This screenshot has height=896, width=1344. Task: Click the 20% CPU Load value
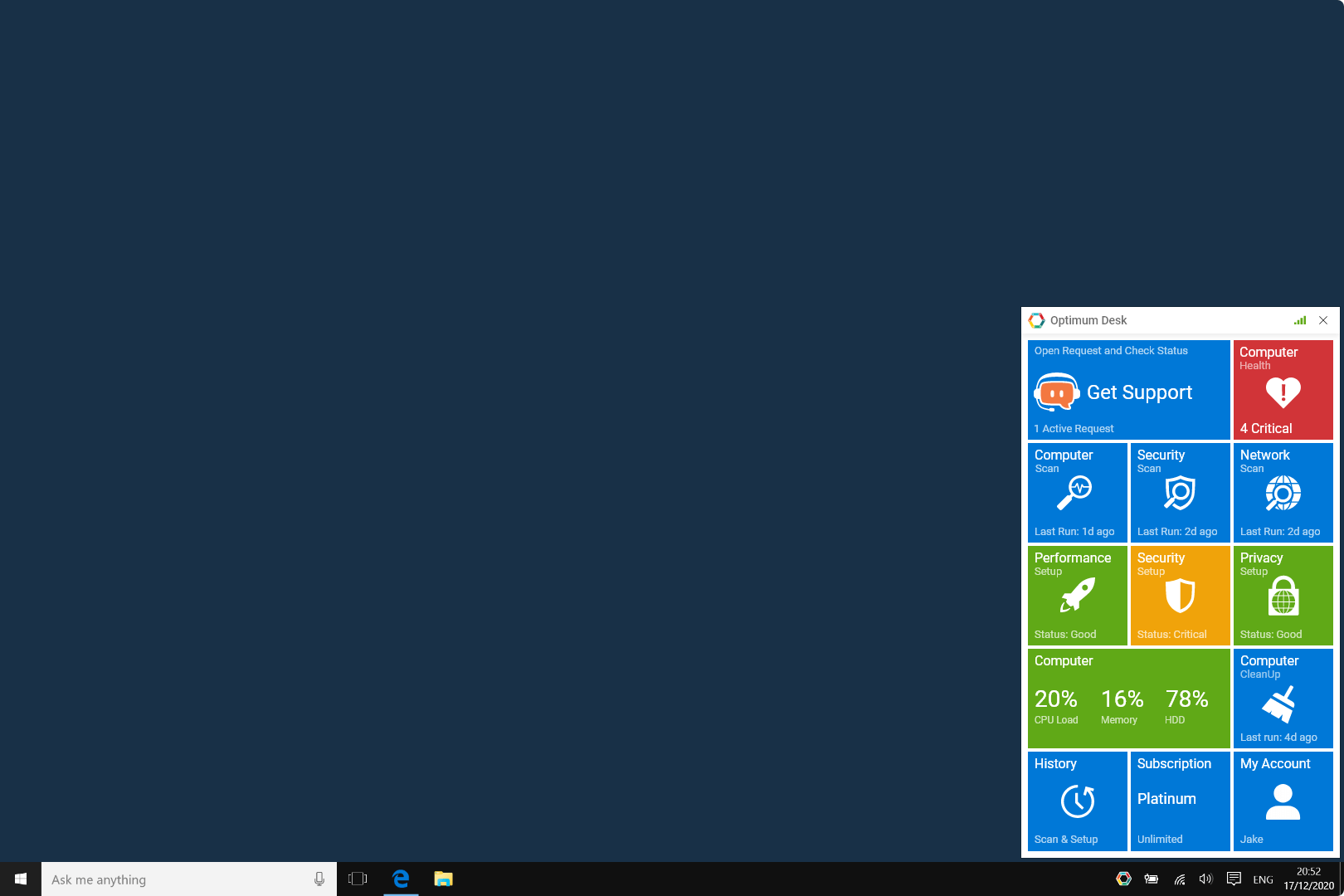1056,699
